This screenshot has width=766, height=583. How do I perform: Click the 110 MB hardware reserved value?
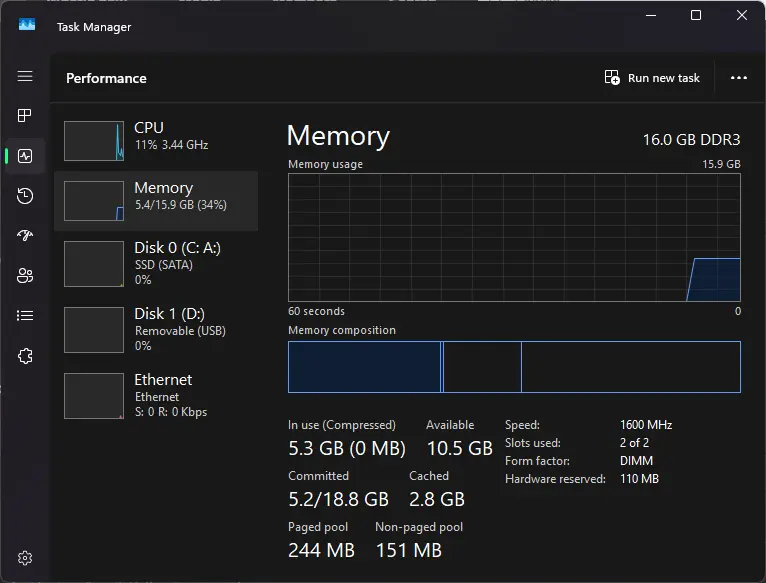pos(639,479)
